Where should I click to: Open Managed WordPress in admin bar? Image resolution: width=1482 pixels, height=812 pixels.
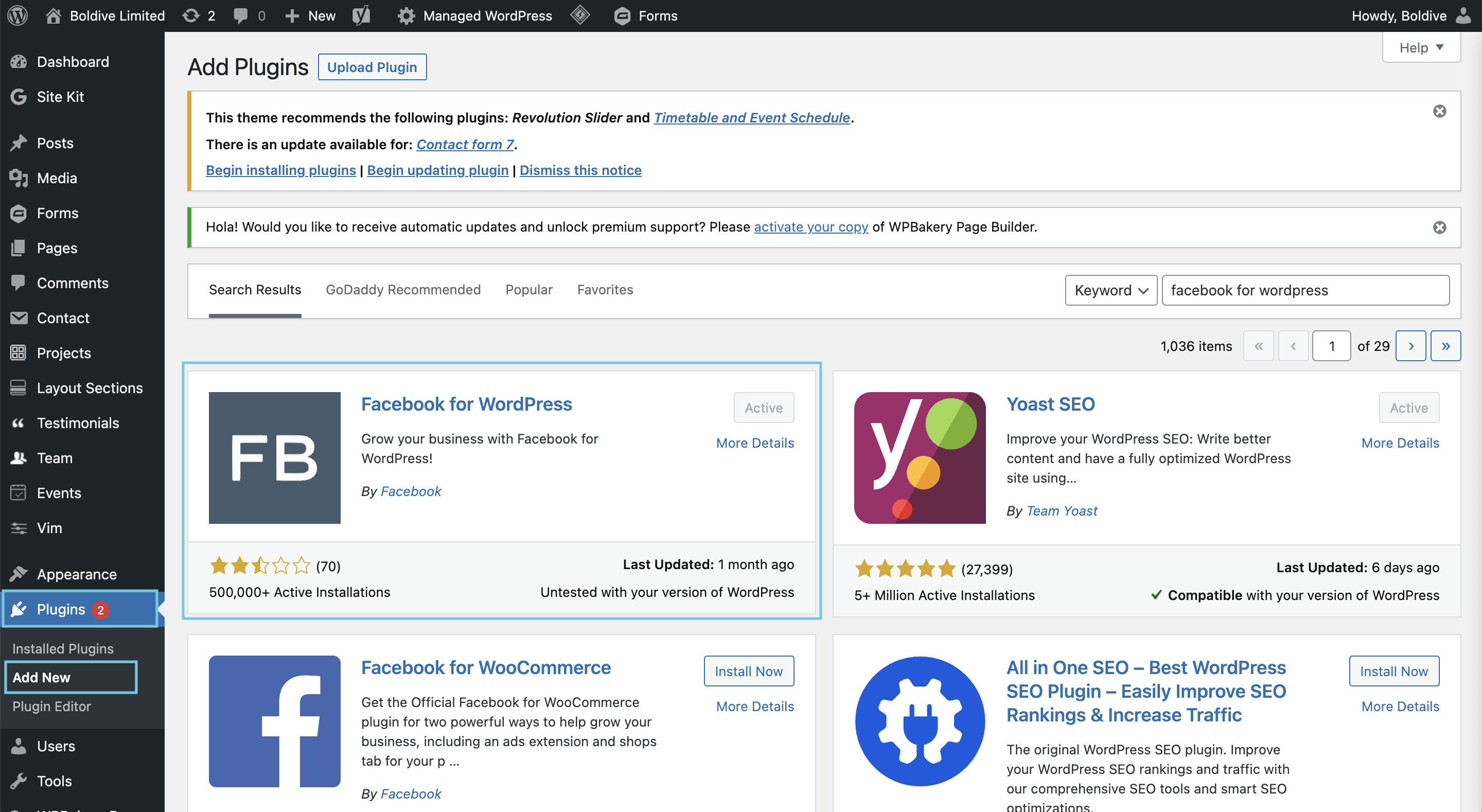tap(474, 15)
